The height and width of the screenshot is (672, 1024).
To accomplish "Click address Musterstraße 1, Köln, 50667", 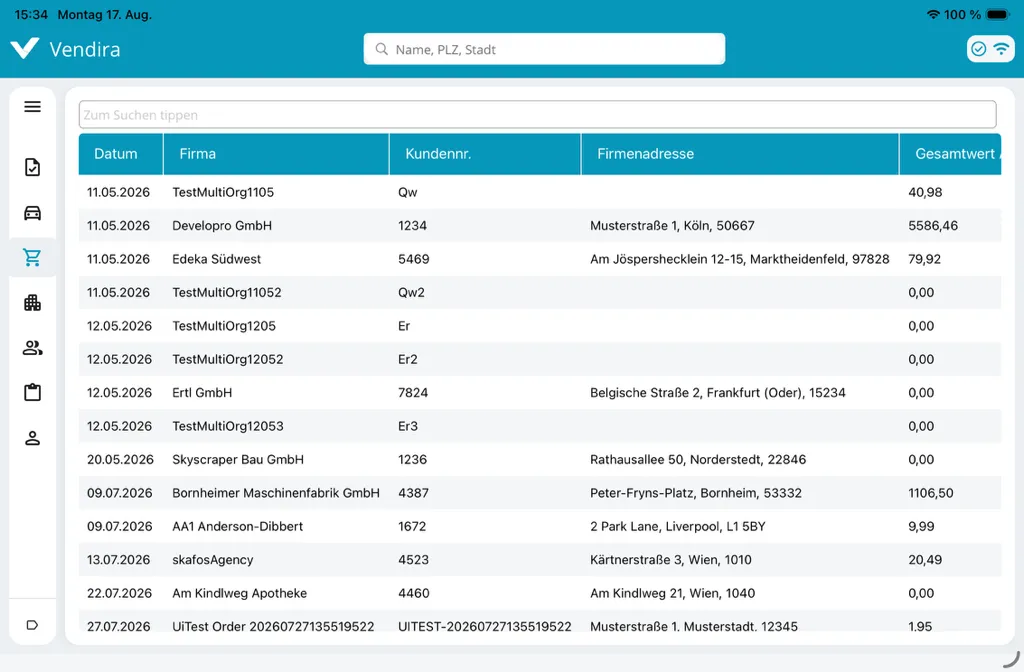I will coord(672,225).
